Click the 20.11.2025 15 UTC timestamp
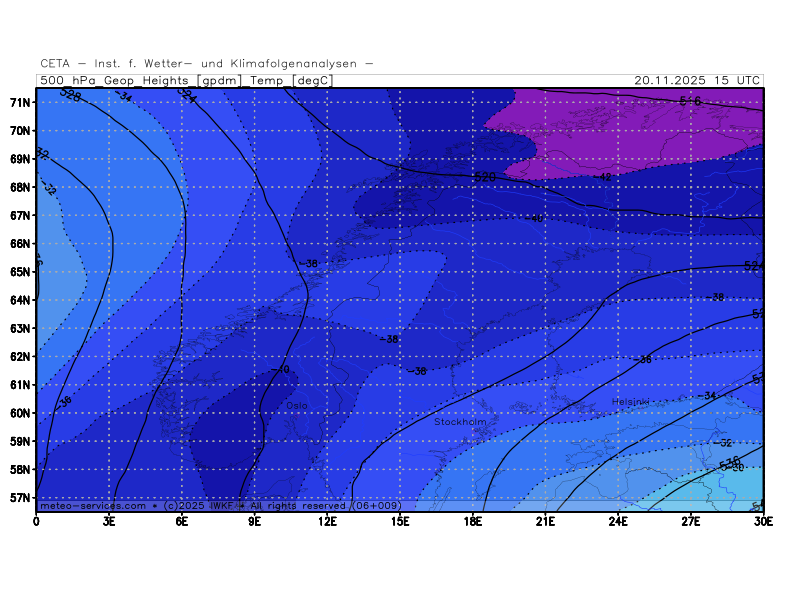Viewport: 800px width, 600px height. click(x=698, y=80)
